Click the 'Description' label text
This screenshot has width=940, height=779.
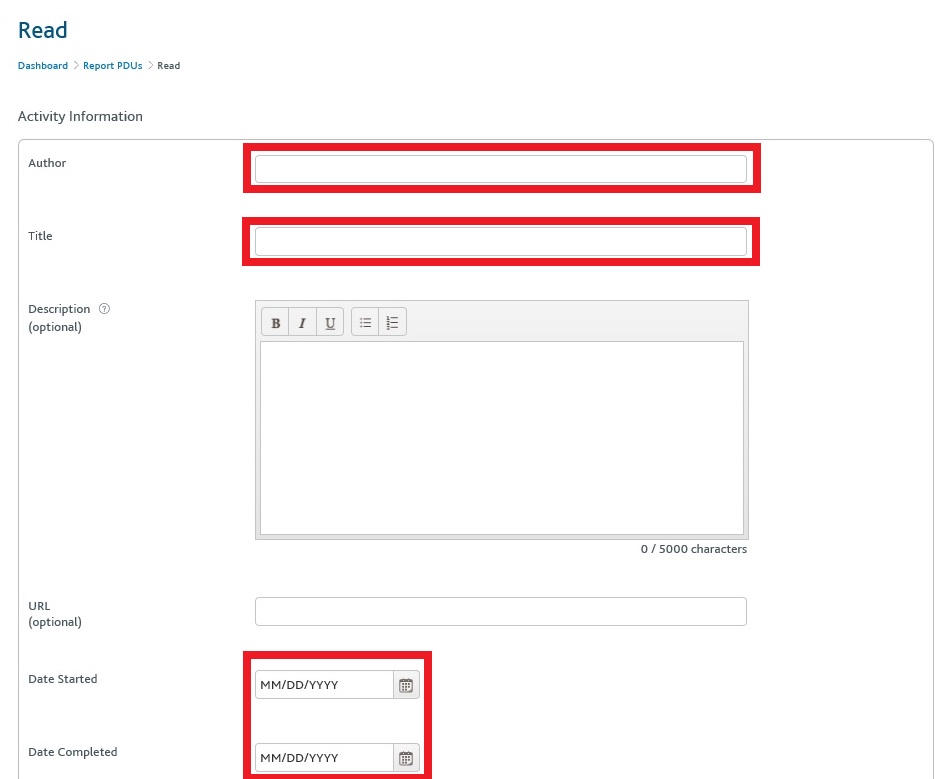[x=59, y=309]
